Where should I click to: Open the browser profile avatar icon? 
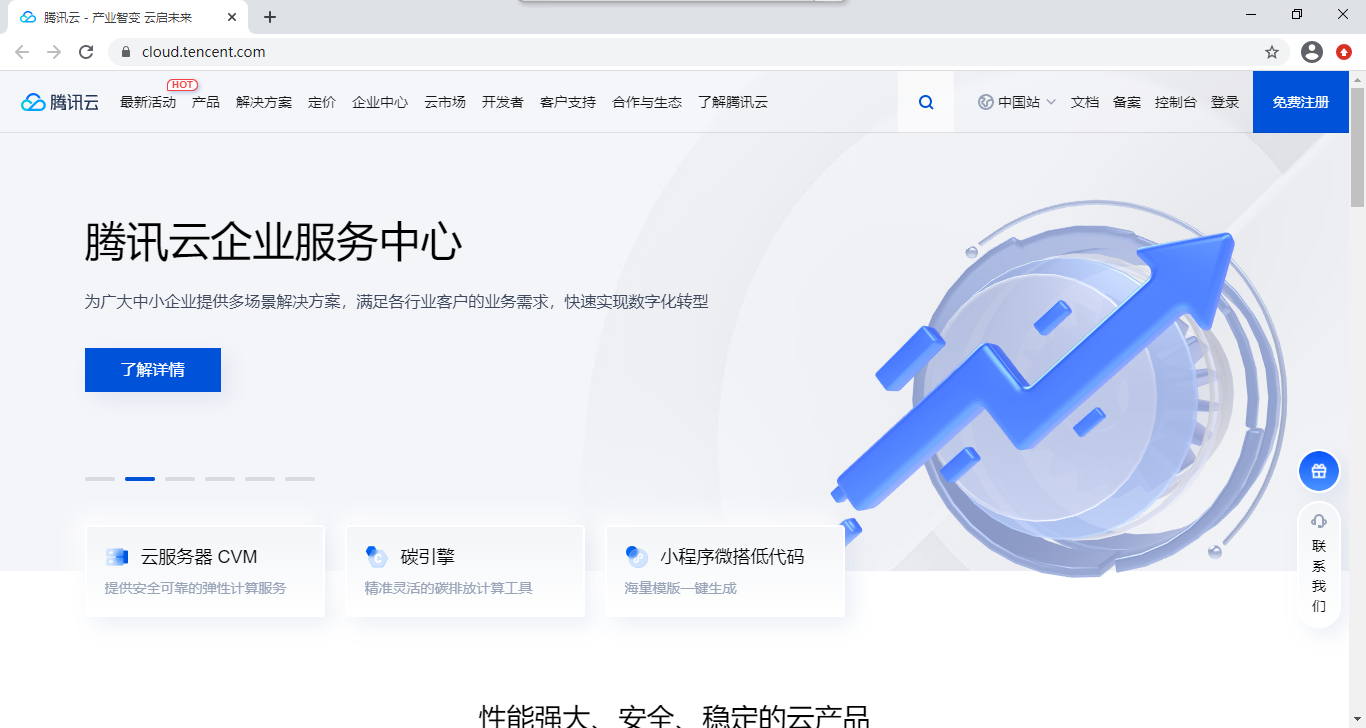pos(1311,51)
